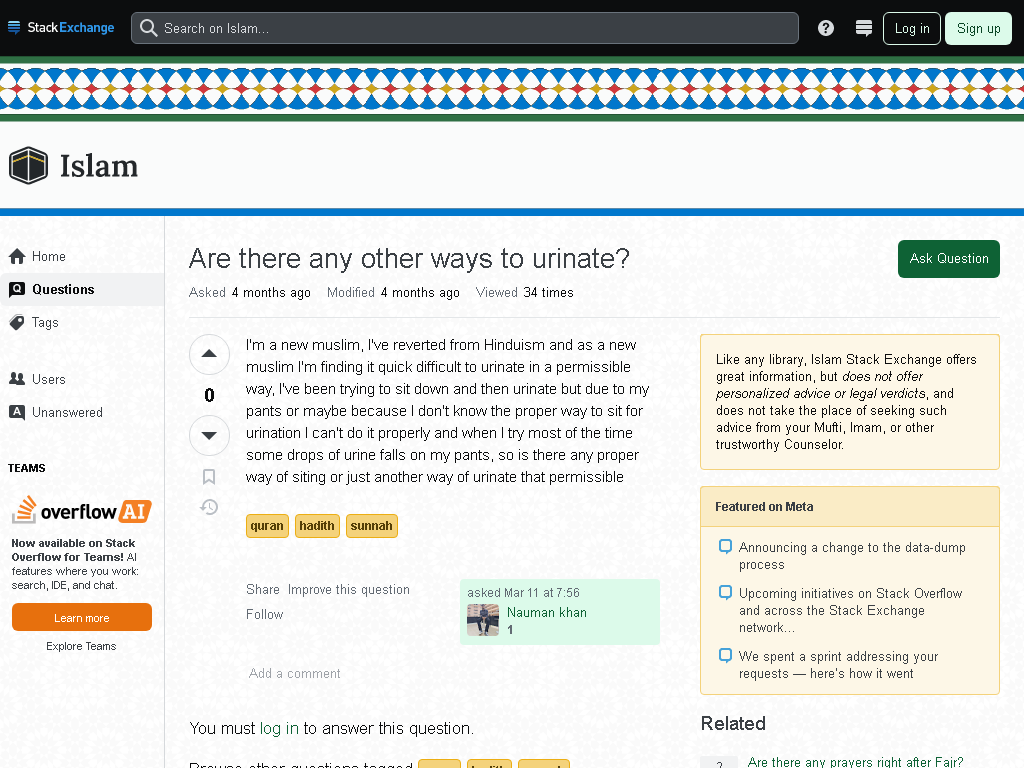Viewport: 1024px width, 768px height.
Task: Open Tags in sidebar
Action: coord(82,323)
